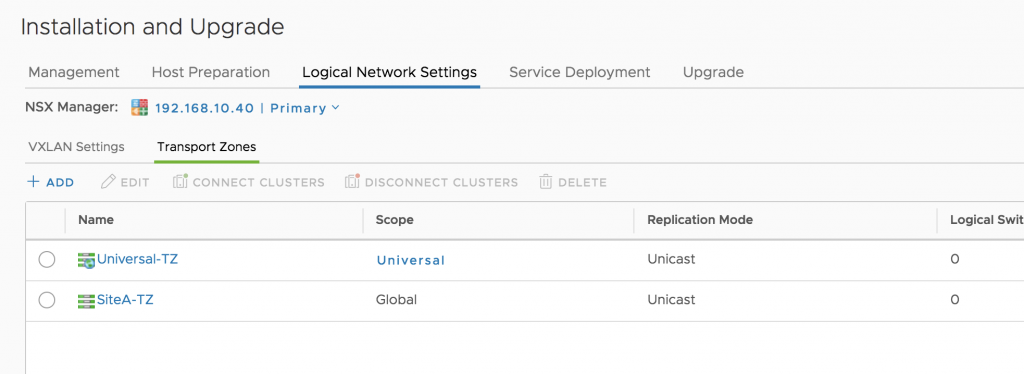Switch to the Host Preparation tab
This screenshot has height=374, width=1024.
tap(210, 72)
